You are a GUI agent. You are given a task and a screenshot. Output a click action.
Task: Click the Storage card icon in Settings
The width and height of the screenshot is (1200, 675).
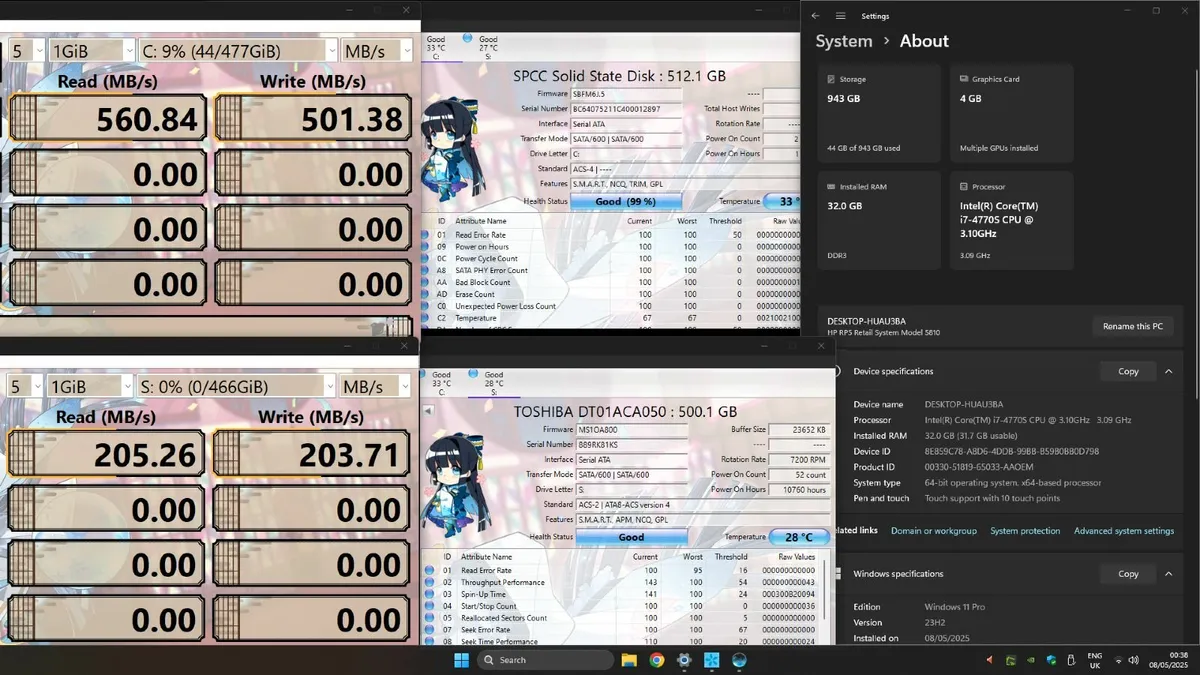[x=831, y=79]
